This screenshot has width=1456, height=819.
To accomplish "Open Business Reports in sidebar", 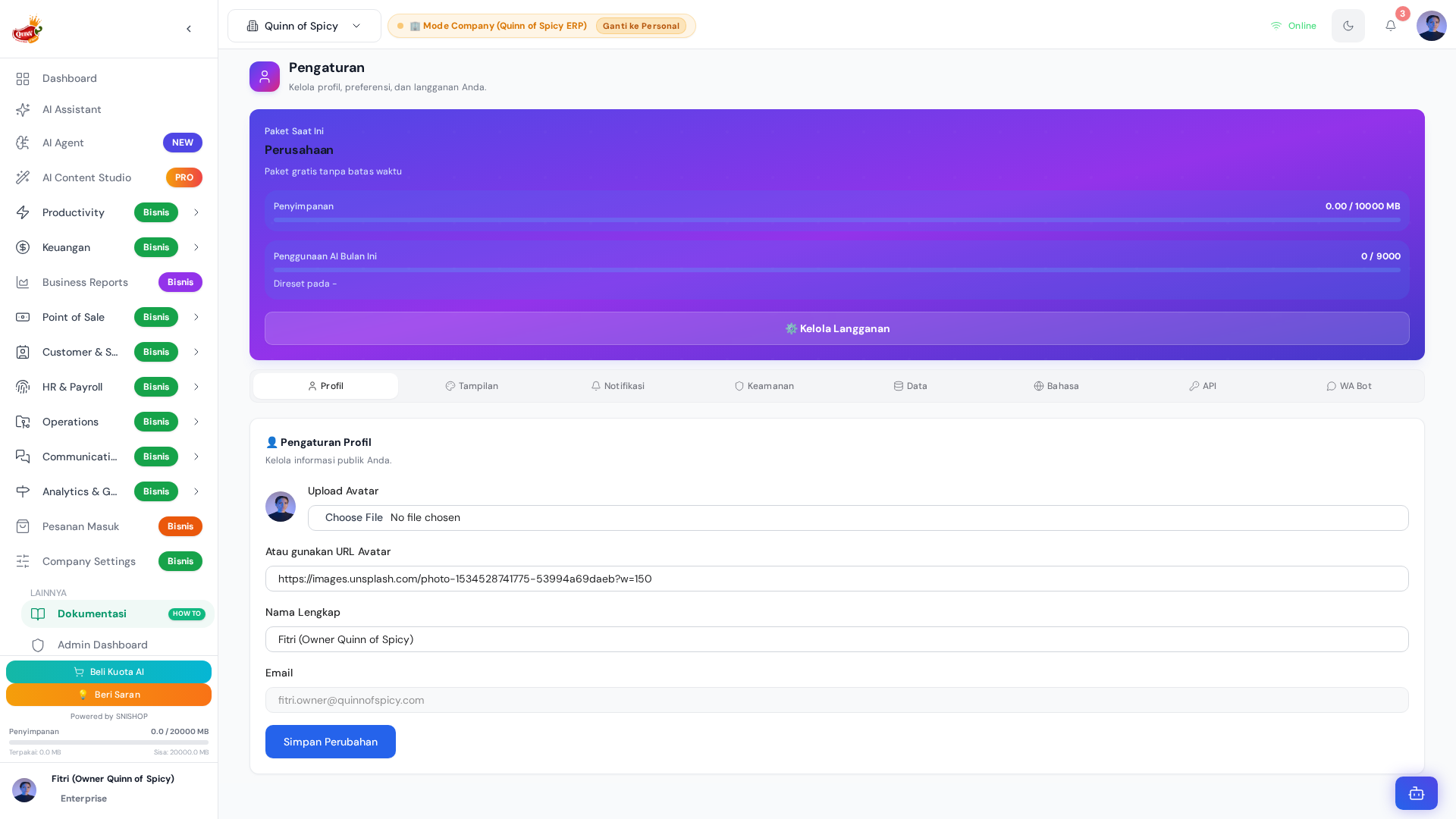I will coord(108,282).
